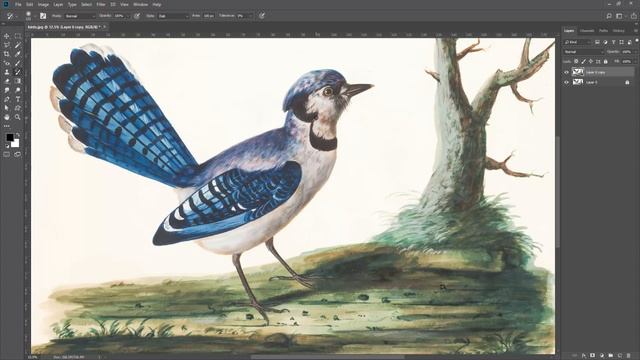Click the Area value field
Image resolution: width=640 pixels, height=360 pixels.
tap(209, 16)
